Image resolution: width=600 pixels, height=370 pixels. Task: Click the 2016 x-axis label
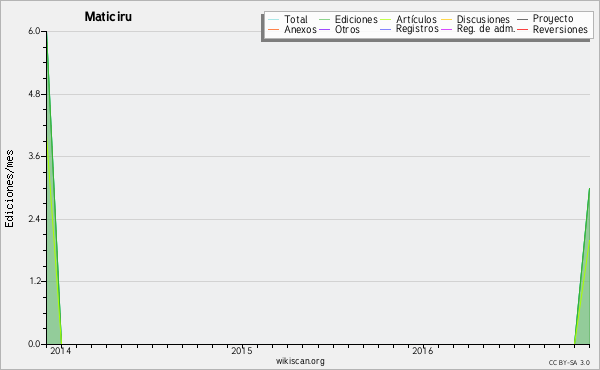[422, 350]
